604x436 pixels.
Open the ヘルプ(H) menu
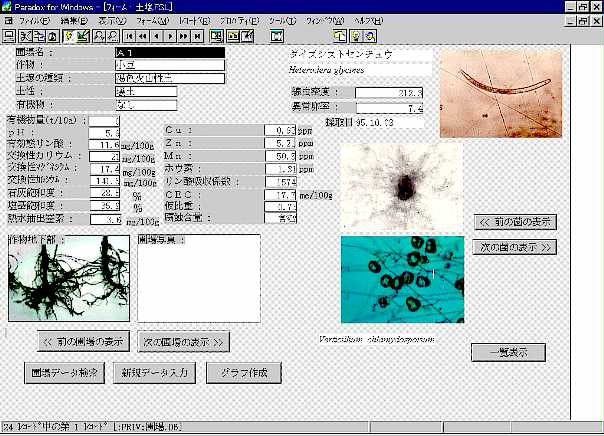[x=368, y=21]
